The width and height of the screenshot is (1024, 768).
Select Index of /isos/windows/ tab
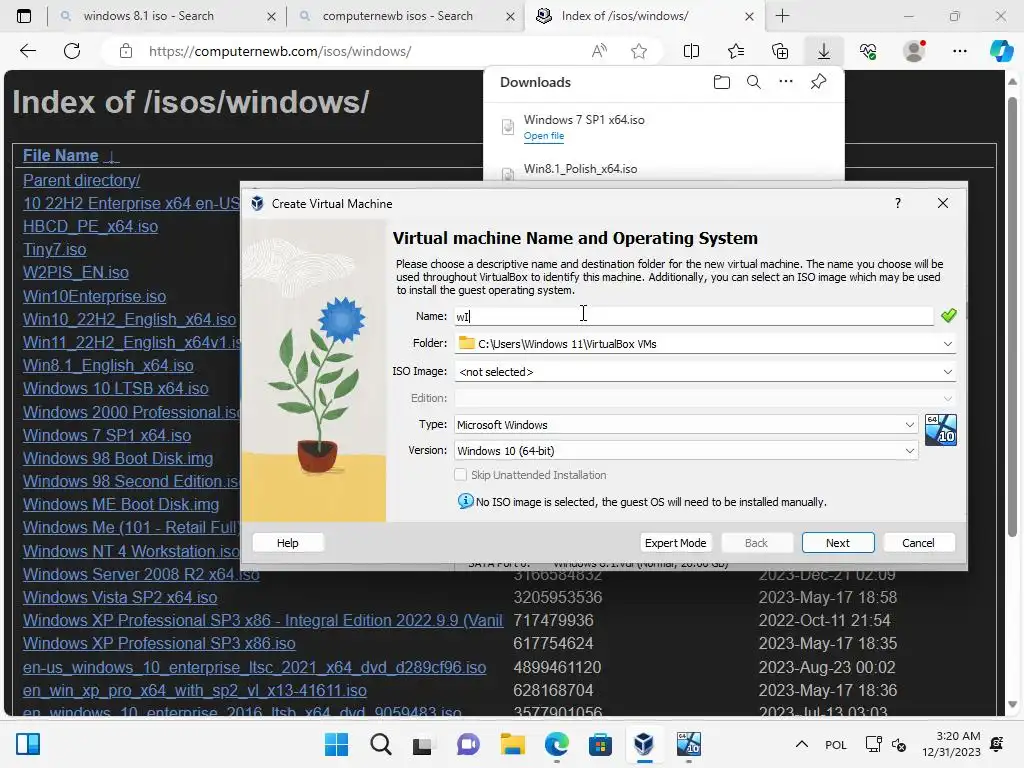[643, 16]
